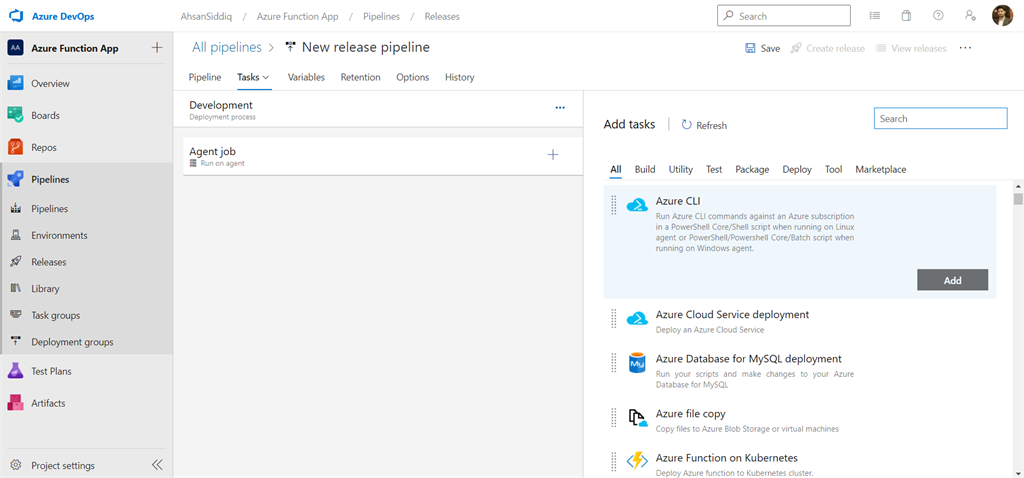Click the Azure Function on Kubernetes icon
Image resolution: width=1024 pixels, height=478 pixels.
coord(637,461)
